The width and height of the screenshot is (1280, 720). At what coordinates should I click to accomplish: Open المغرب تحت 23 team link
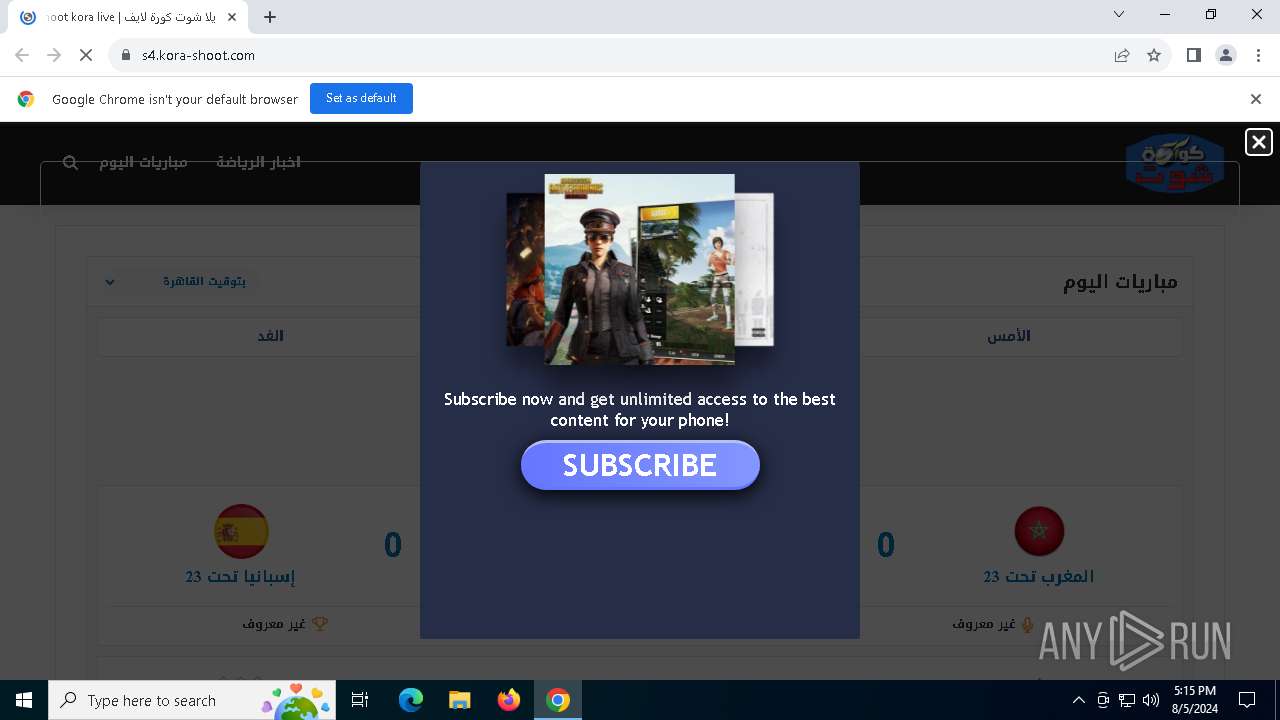[1039, 577]
